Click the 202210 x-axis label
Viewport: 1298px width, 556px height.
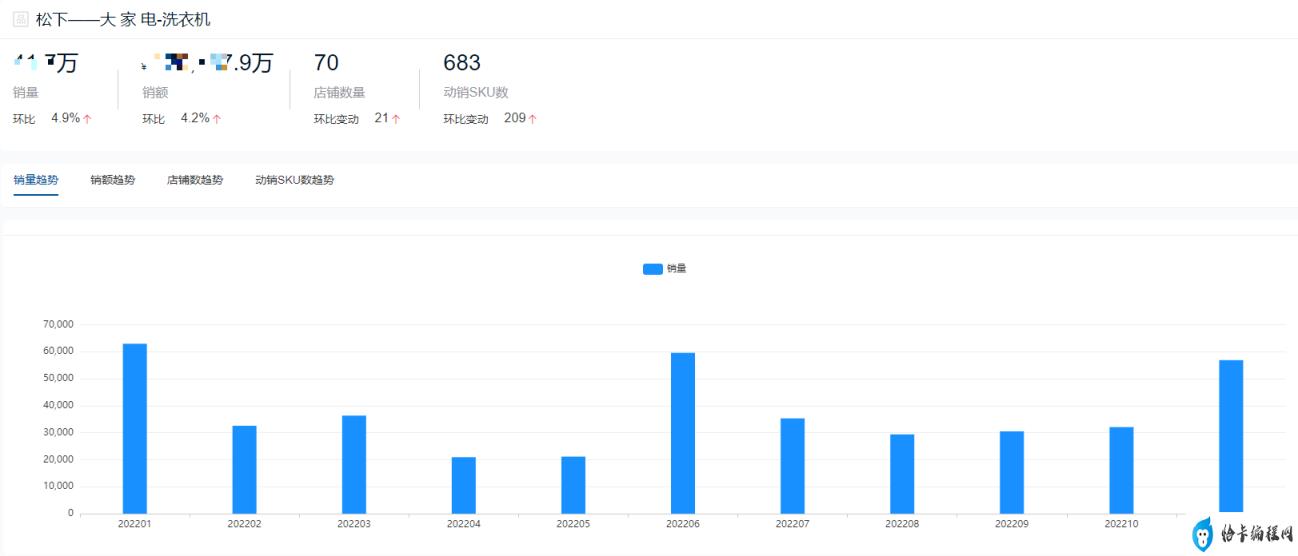[1121, 524]
